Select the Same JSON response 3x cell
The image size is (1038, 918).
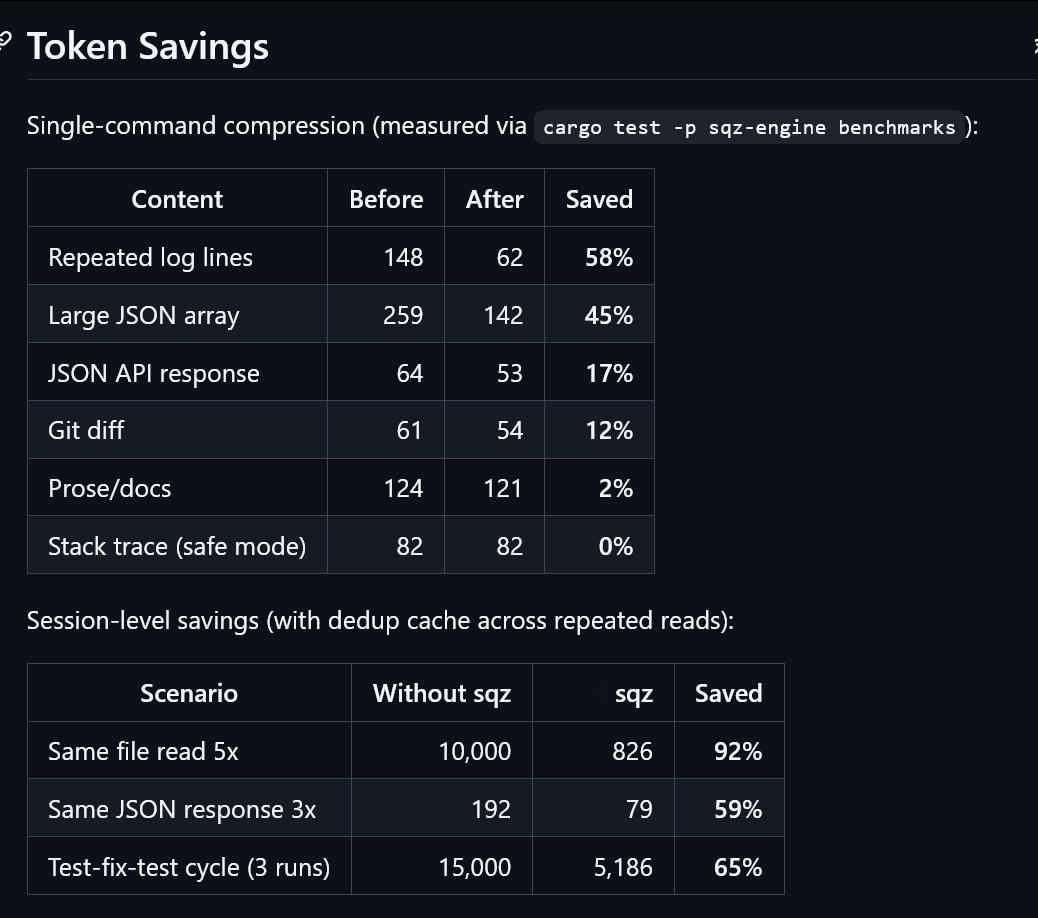coord(182,809)
